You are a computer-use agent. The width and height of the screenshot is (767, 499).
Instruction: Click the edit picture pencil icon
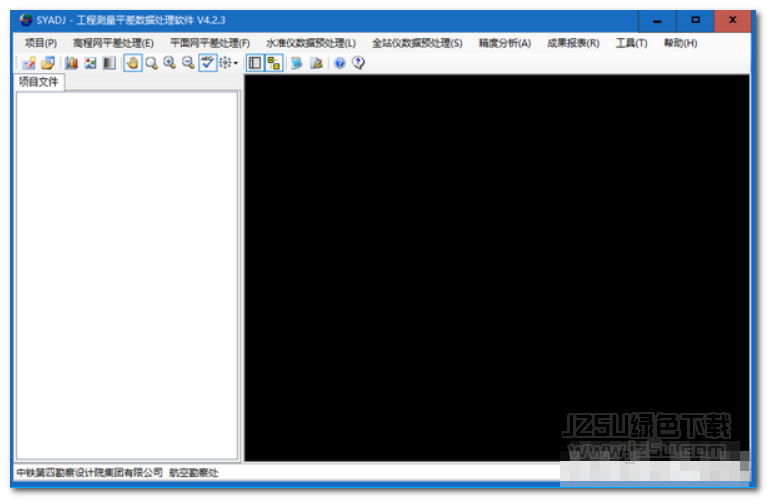(x=316, y=63)
